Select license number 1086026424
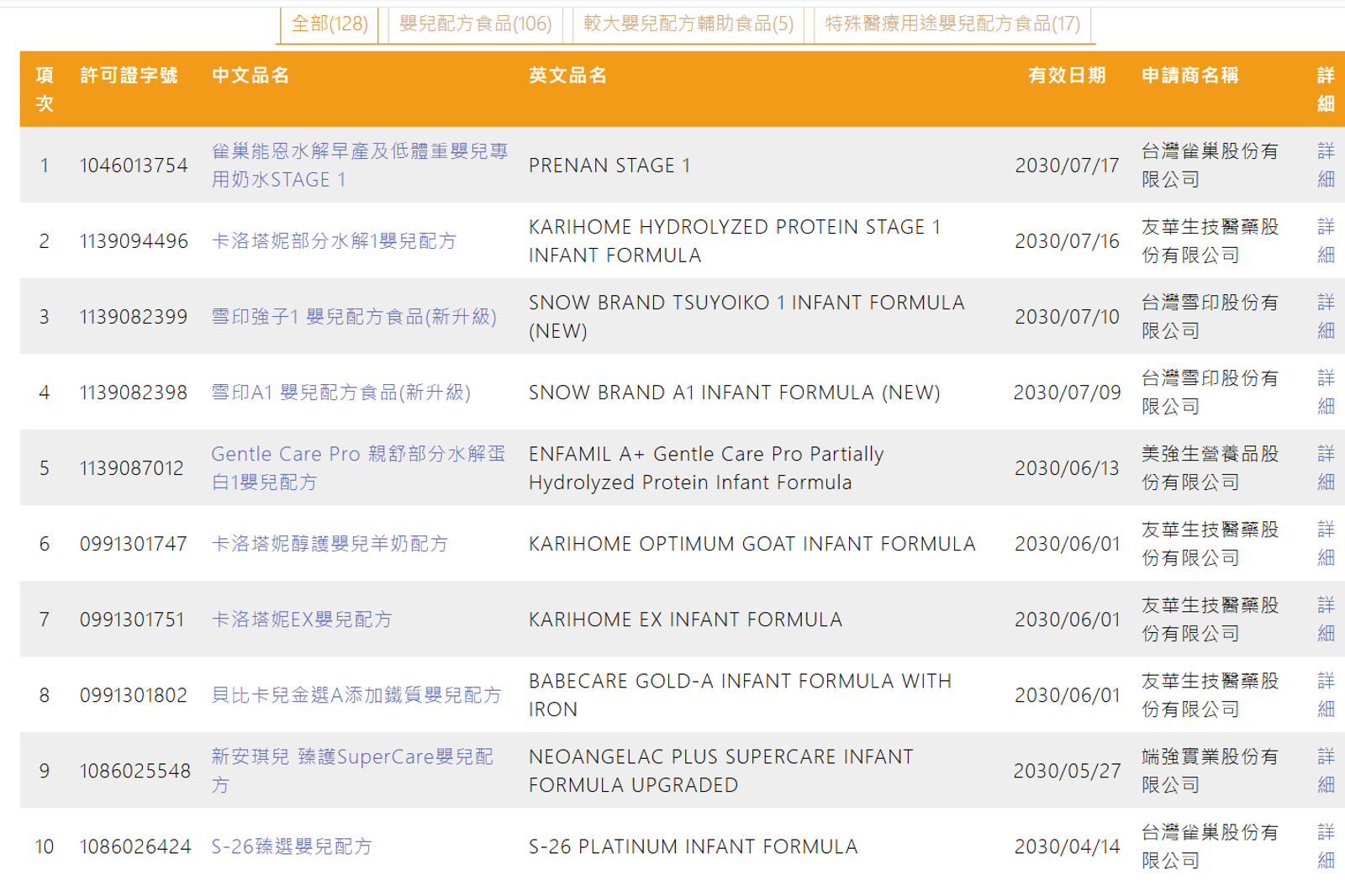 point(135,846)
